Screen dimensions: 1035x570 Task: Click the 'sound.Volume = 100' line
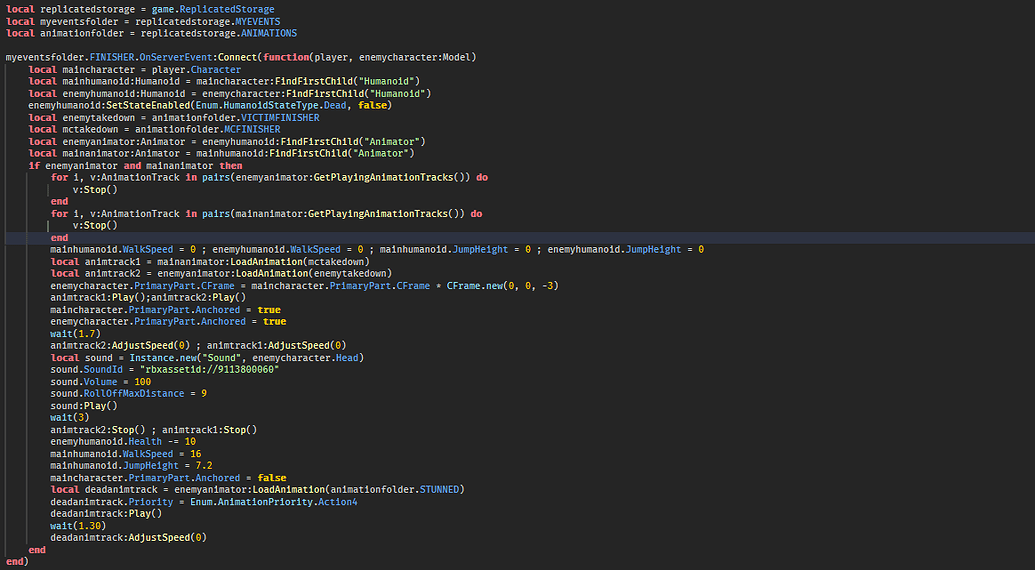click(100, 382)
